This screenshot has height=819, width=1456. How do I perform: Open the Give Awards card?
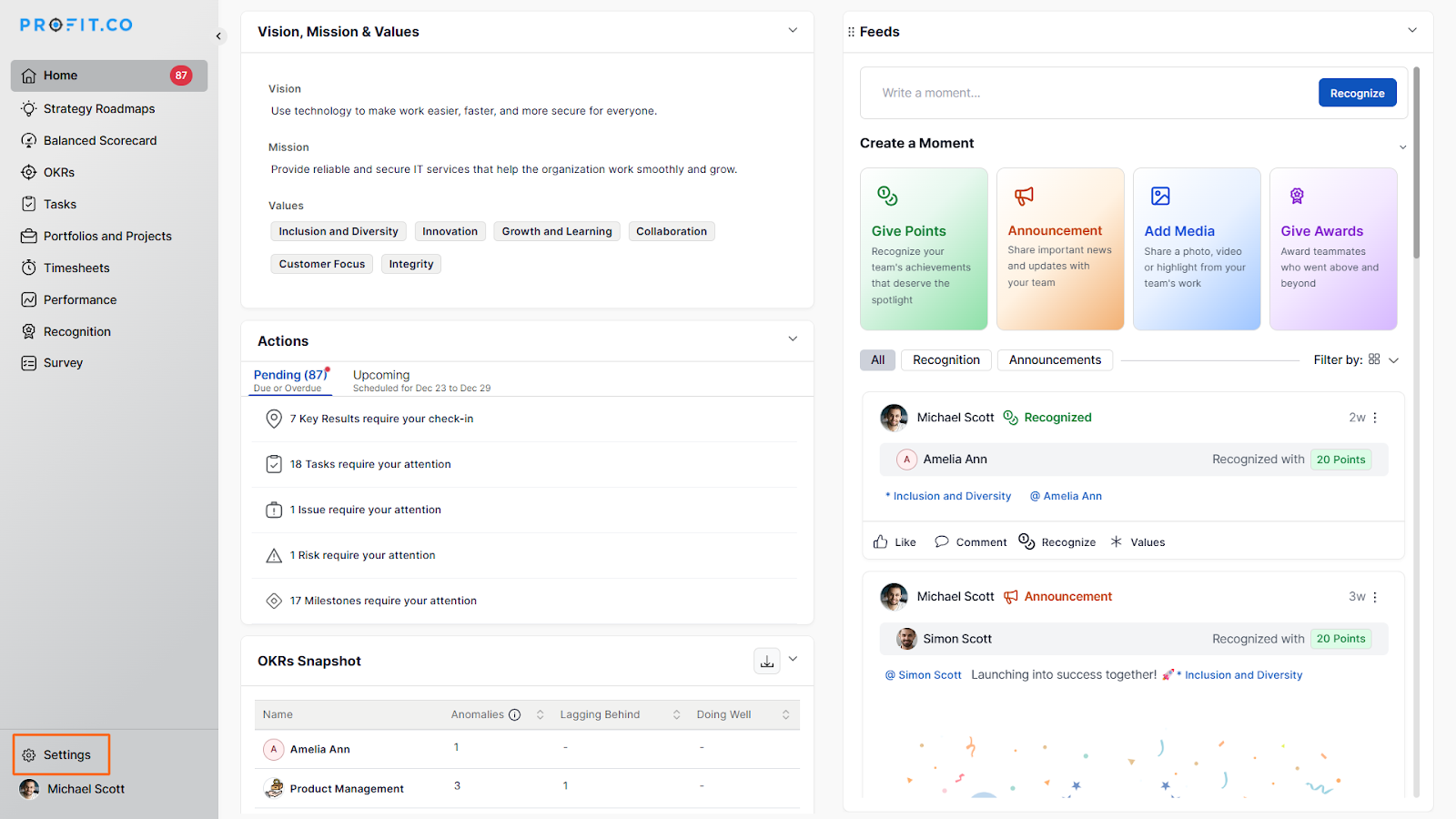[1333, 248]
